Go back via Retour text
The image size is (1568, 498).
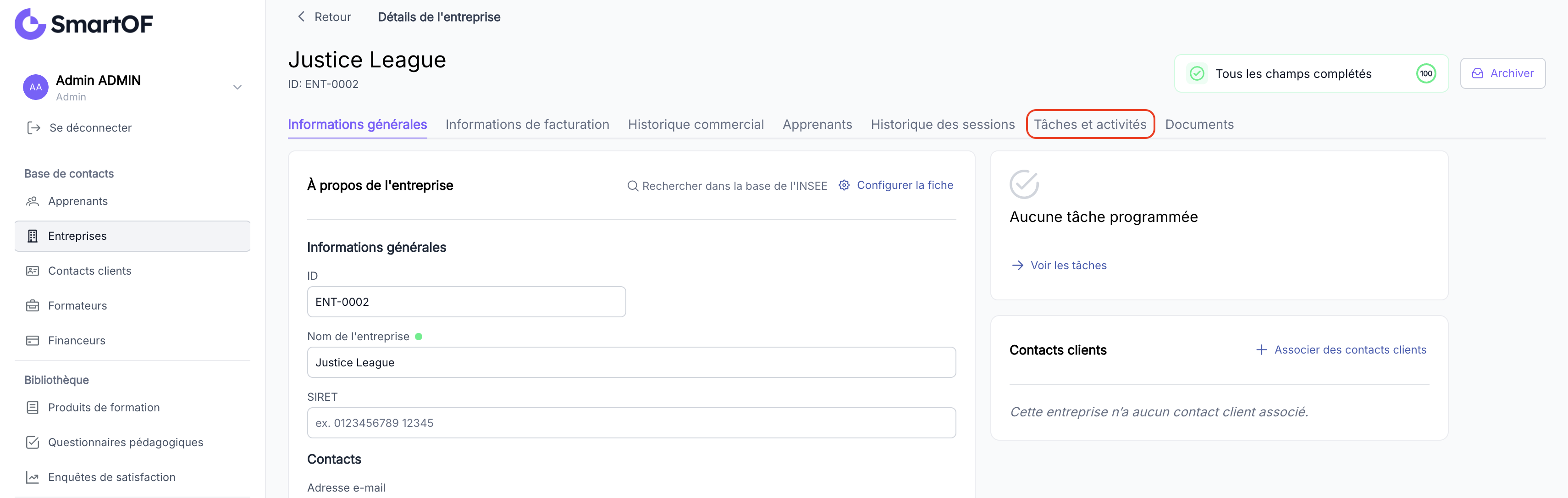pyautogui.click(x=332, y=17)
